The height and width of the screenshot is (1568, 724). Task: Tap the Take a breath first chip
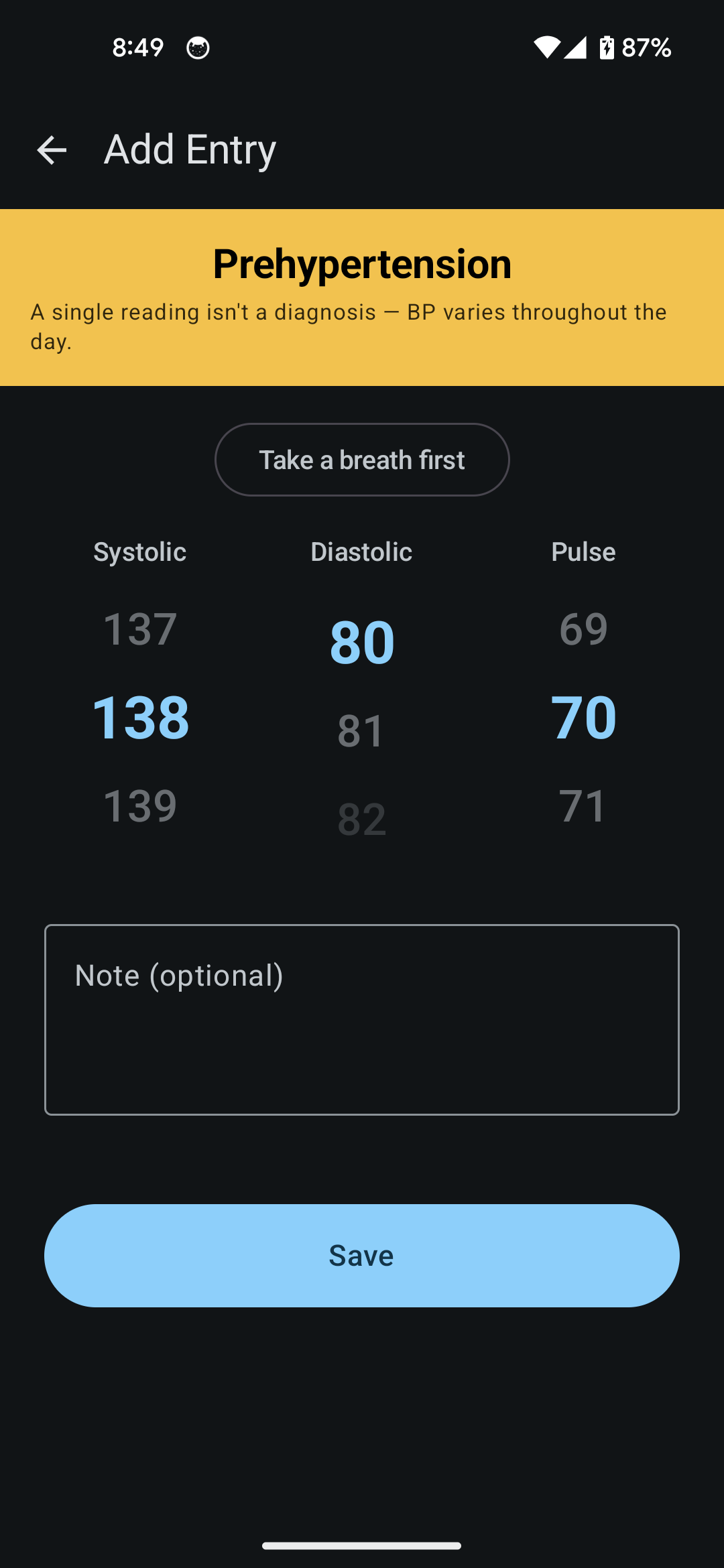pyautogui.click(x=361, y=460)
